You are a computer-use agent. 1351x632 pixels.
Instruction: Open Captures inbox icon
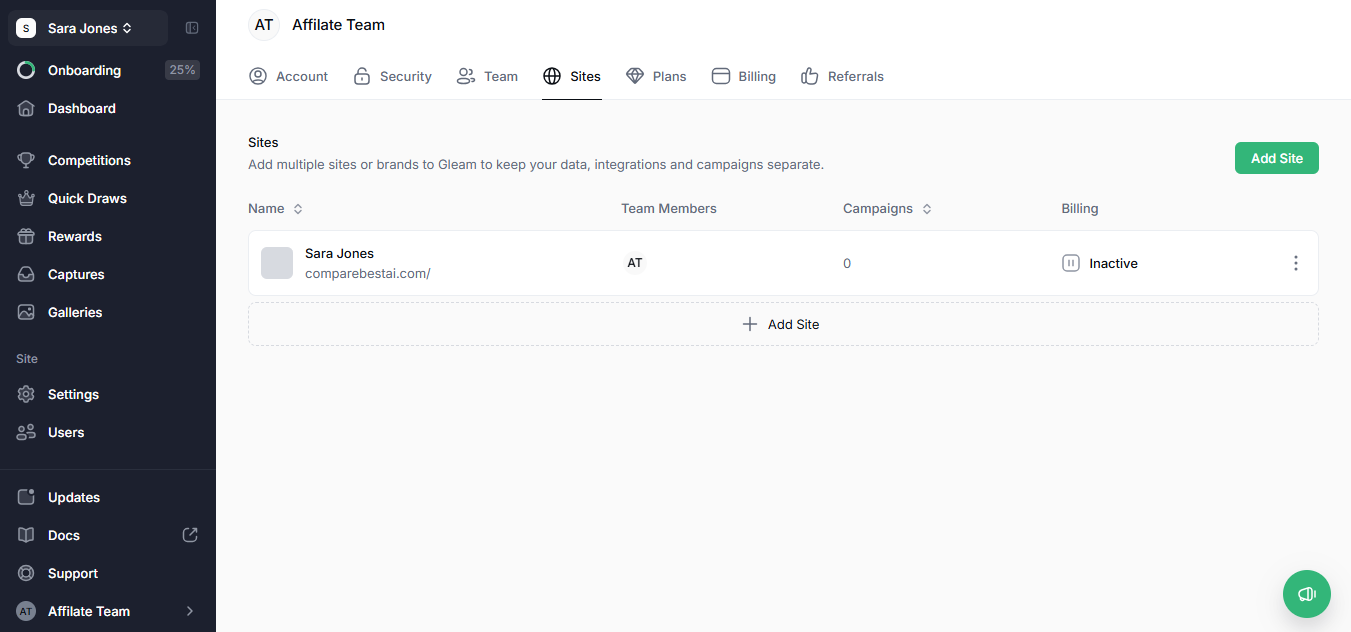(x=26, y=274)
